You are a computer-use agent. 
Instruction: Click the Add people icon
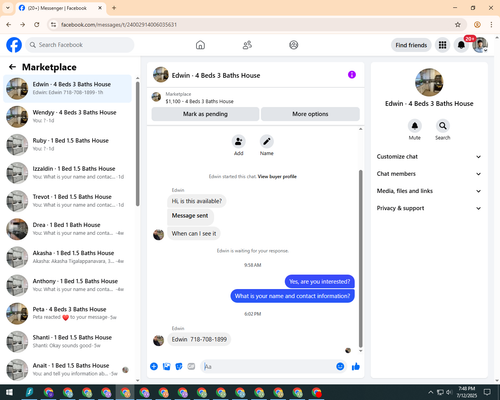239,142
